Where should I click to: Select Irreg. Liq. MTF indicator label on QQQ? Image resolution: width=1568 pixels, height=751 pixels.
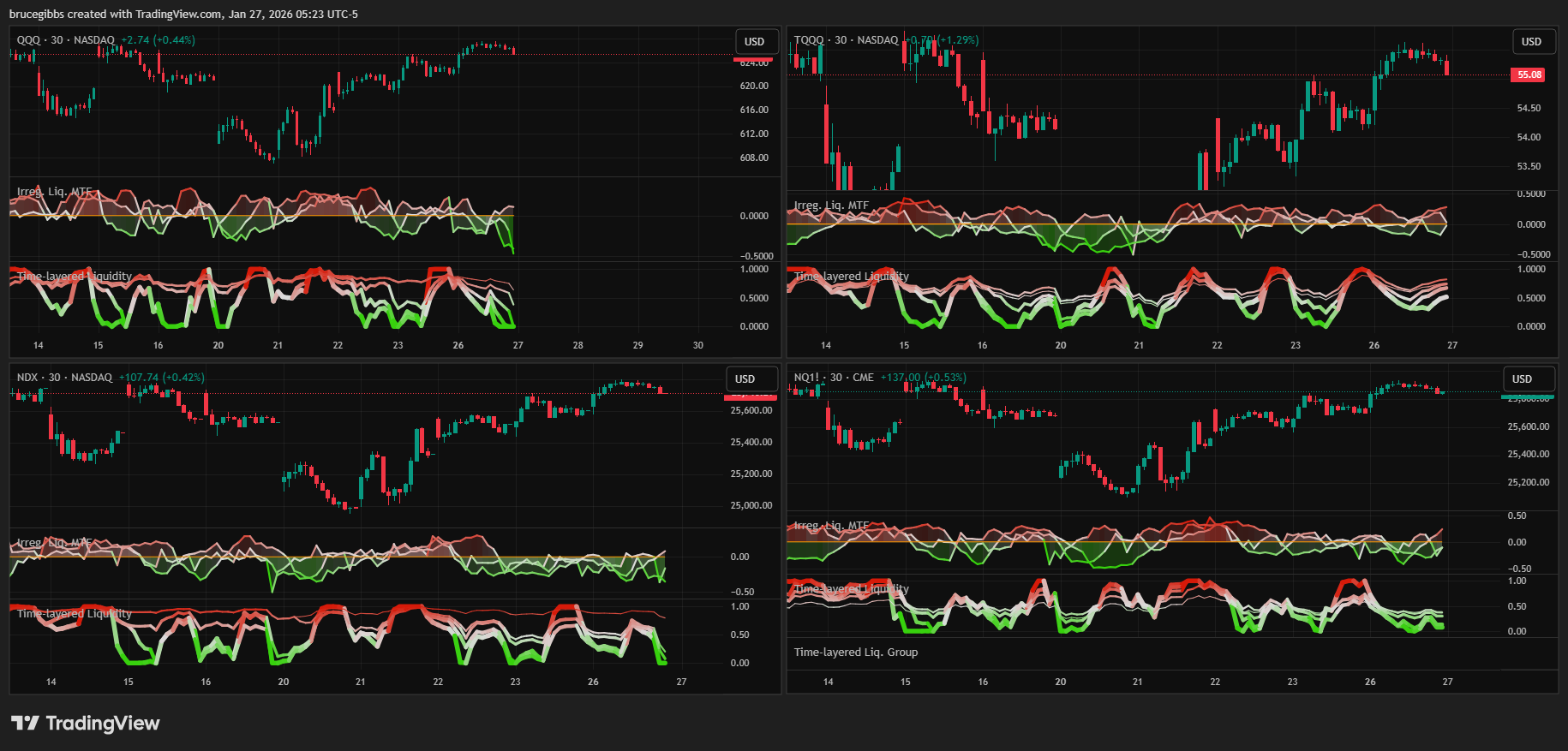click(54, 192)
